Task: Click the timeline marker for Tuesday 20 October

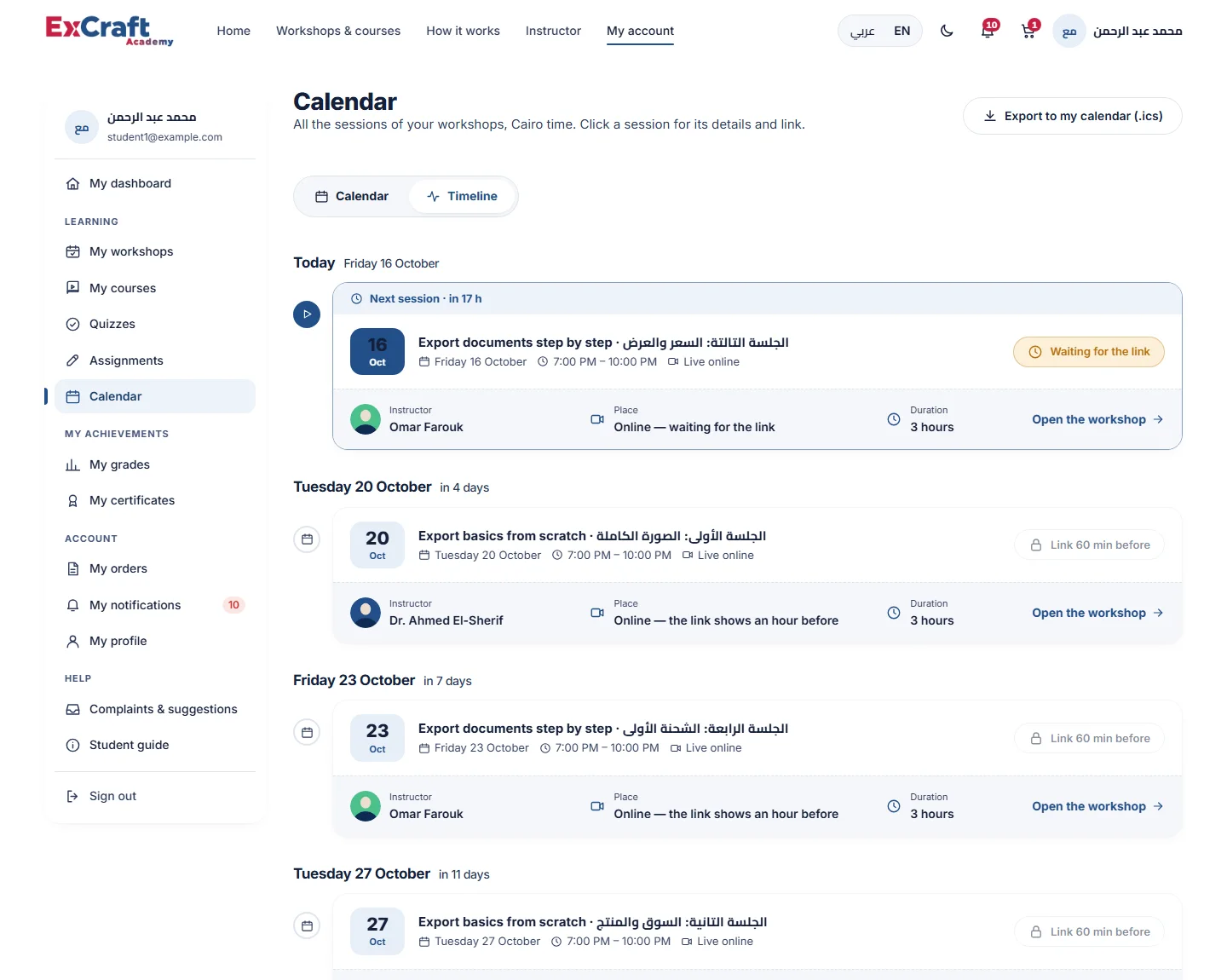Action: coord(307,539)
